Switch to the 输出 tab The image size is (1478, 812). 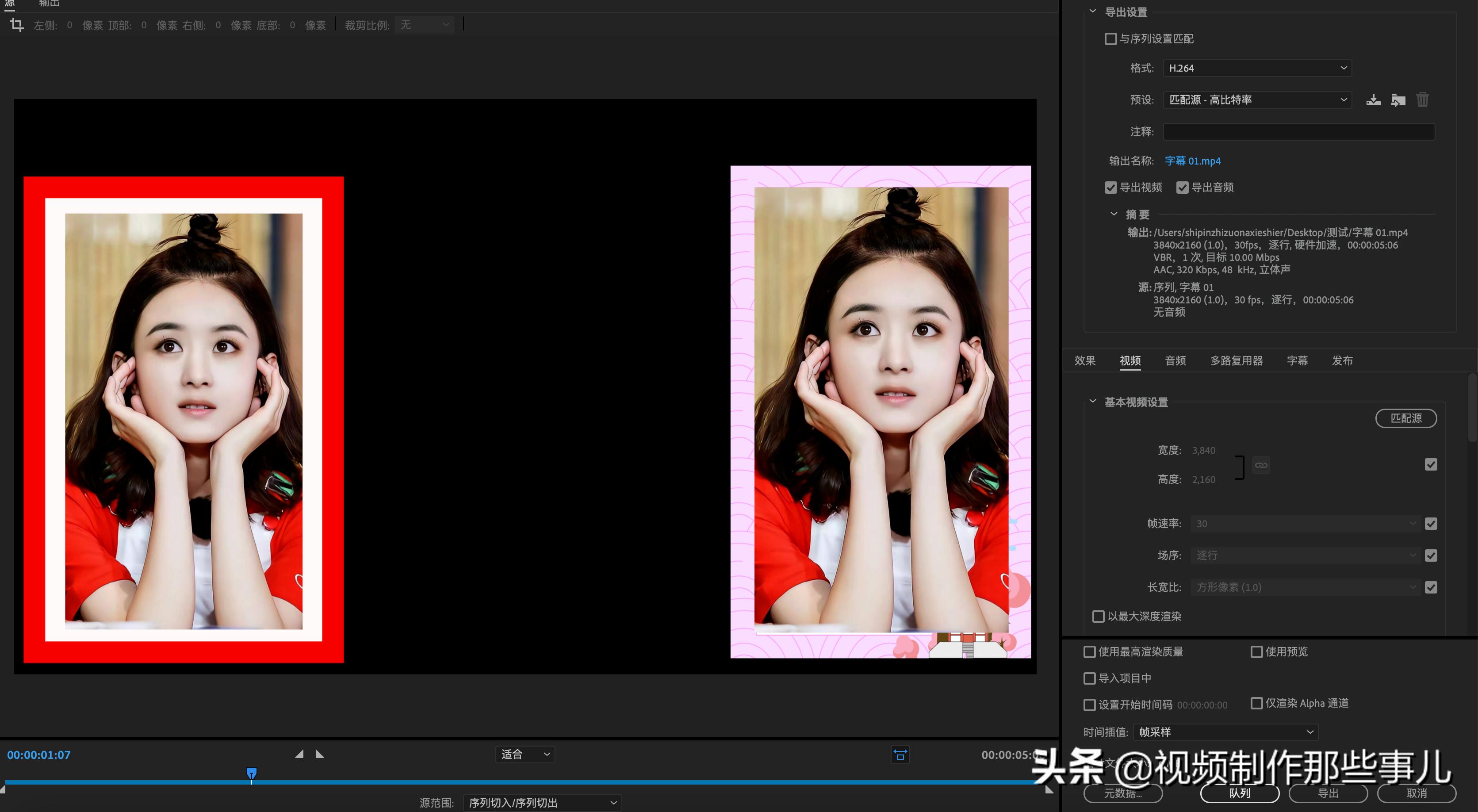(x=50, y=4)
